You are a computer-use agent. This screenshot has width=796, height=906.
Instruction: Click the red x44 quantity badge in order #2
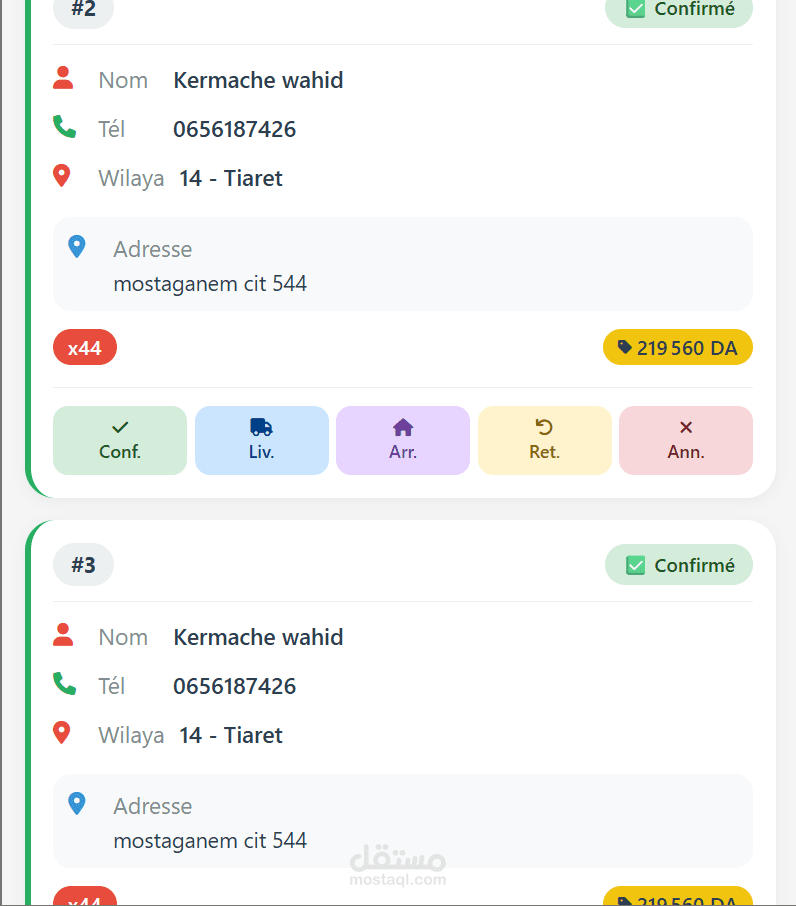(85, 348)
